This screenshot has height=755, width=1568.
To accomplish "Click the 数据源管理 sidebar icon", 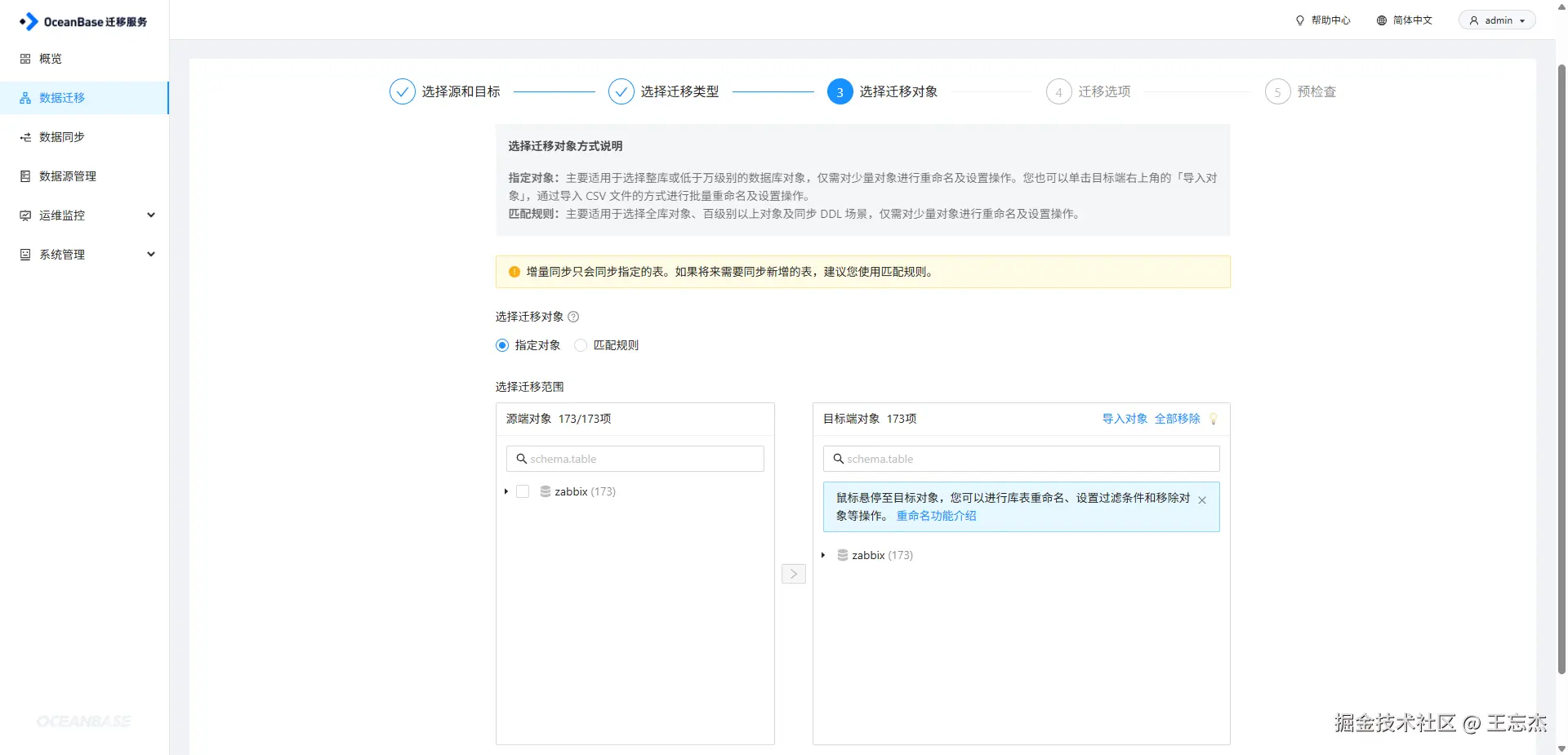I will [x=25, y=176].
